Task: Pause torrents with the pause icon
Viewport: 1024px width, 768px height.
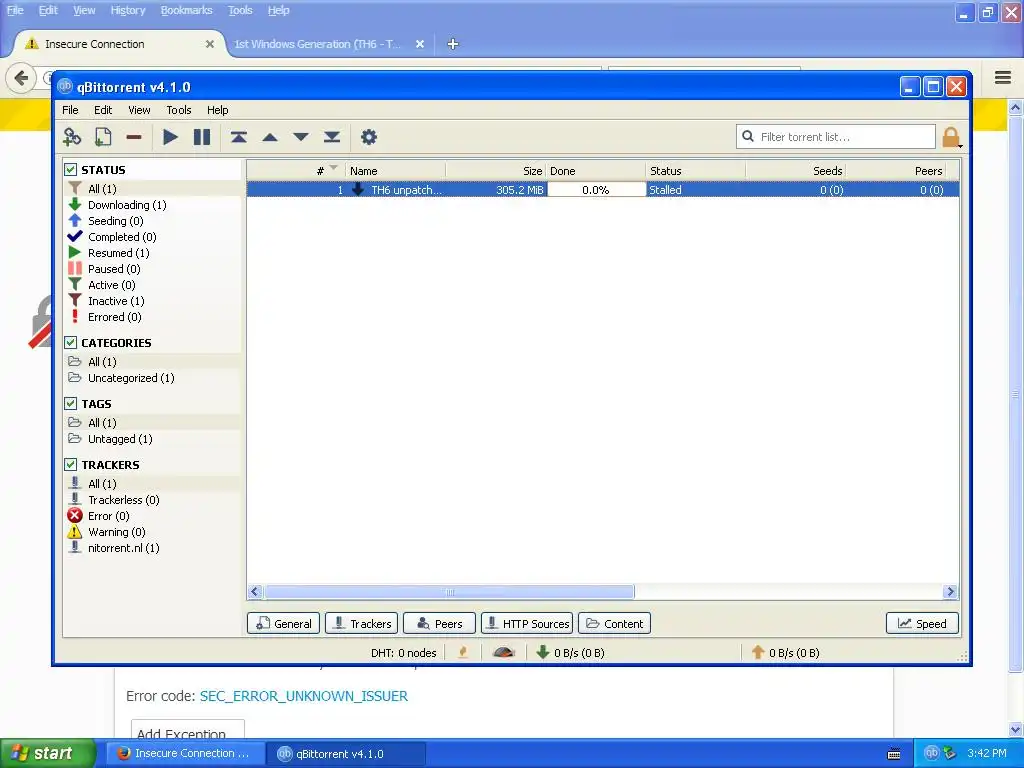Action: click(x=202, y=137)
